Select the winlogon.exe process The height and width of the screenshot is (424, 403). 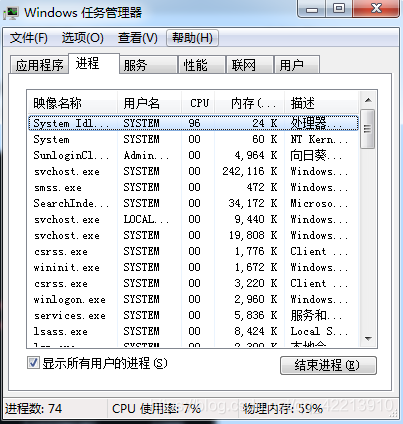[193, 299]
